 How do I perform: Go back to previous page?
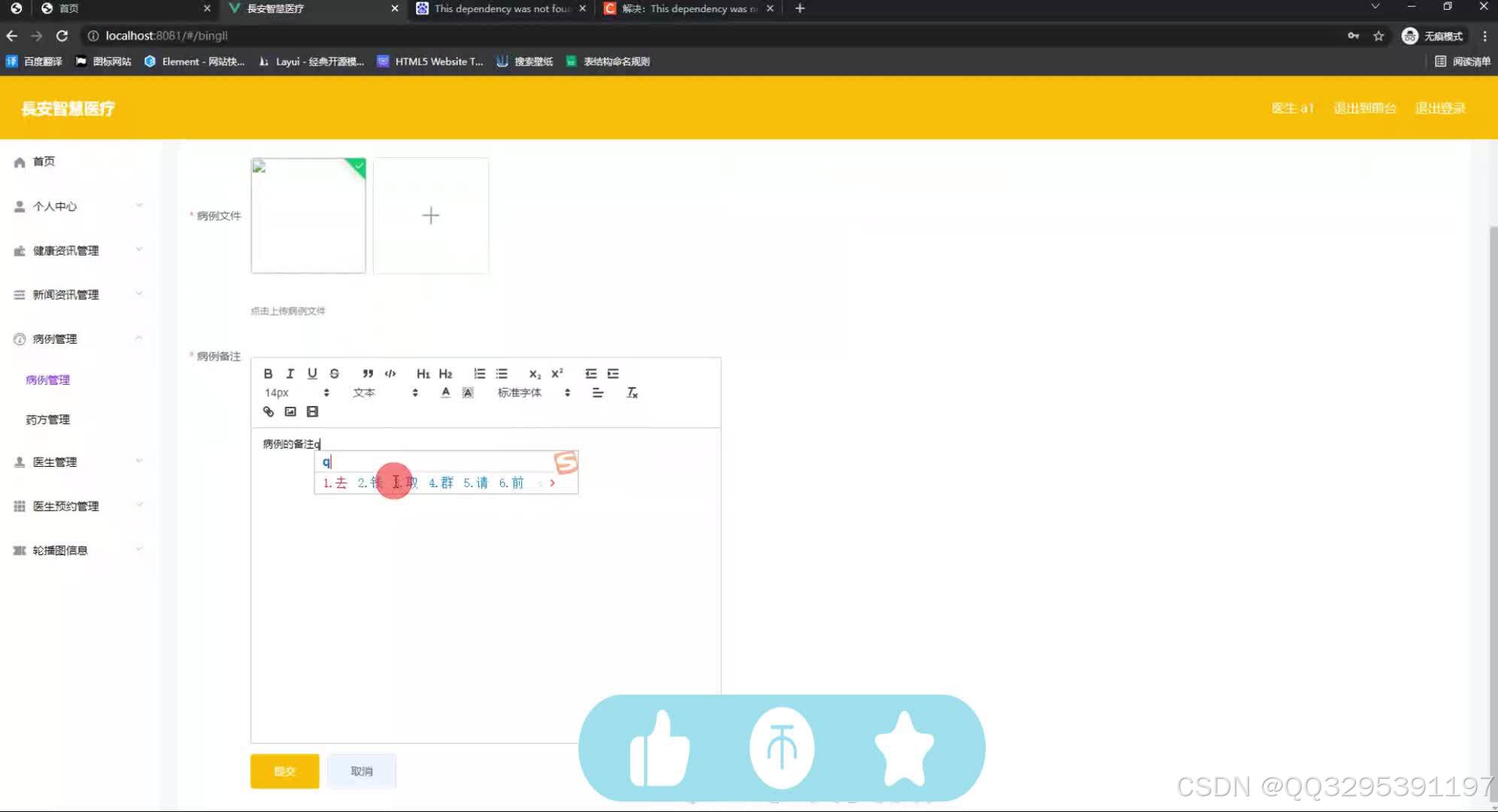click(x=12, y=35)
